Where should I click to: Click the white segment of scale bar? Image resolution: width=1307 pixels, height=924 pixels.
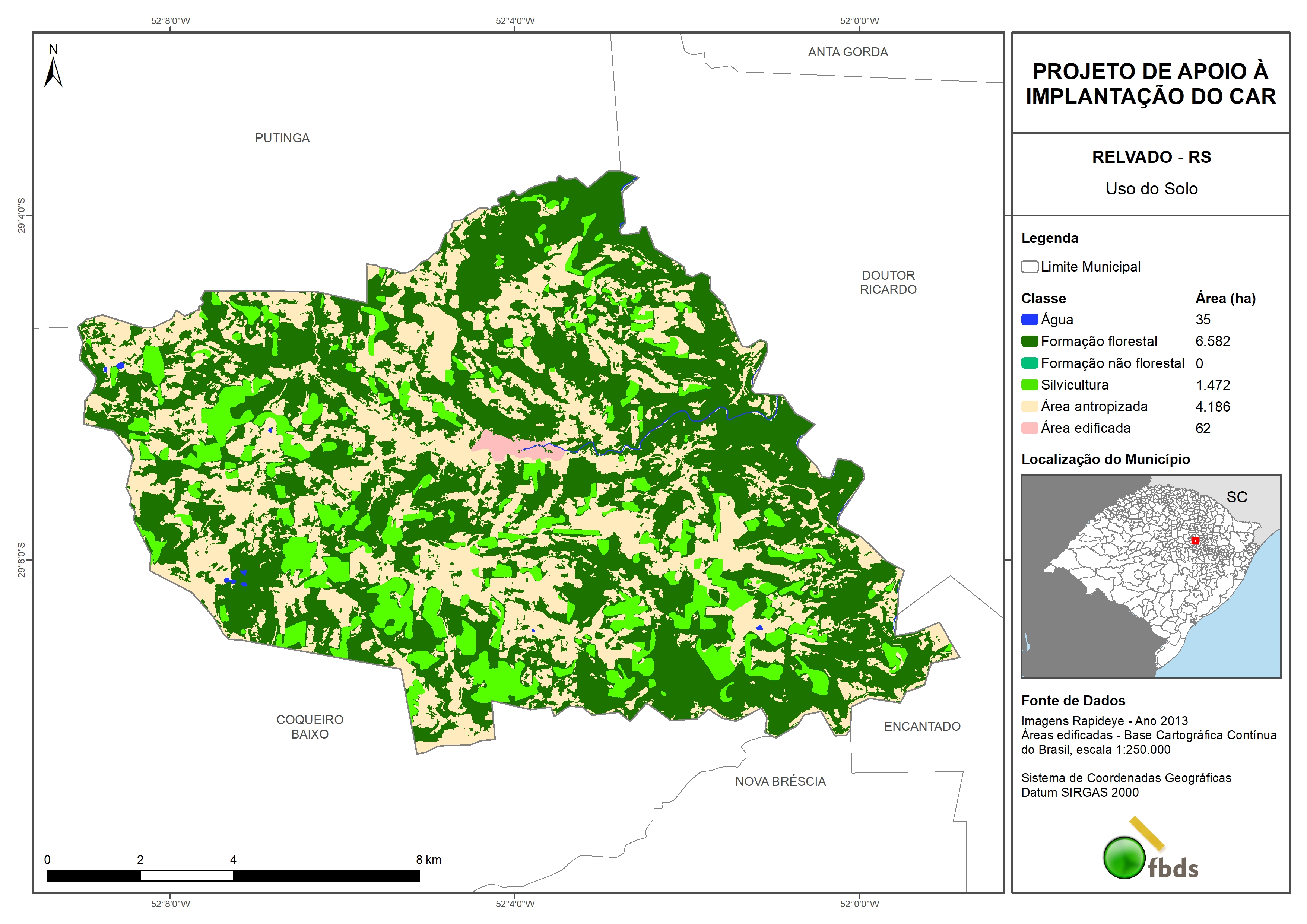point(187,876)
